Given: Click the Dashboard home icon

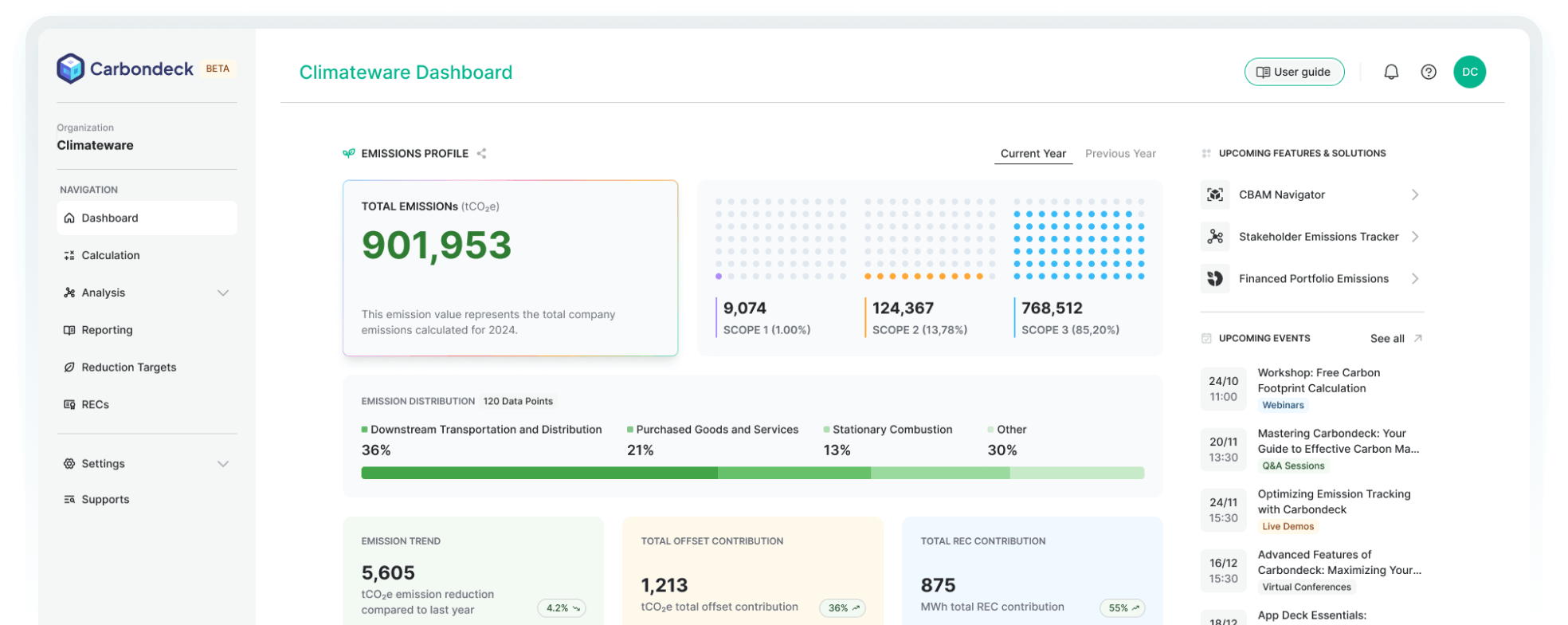Looking at the screenshot, I should (69, 218).
